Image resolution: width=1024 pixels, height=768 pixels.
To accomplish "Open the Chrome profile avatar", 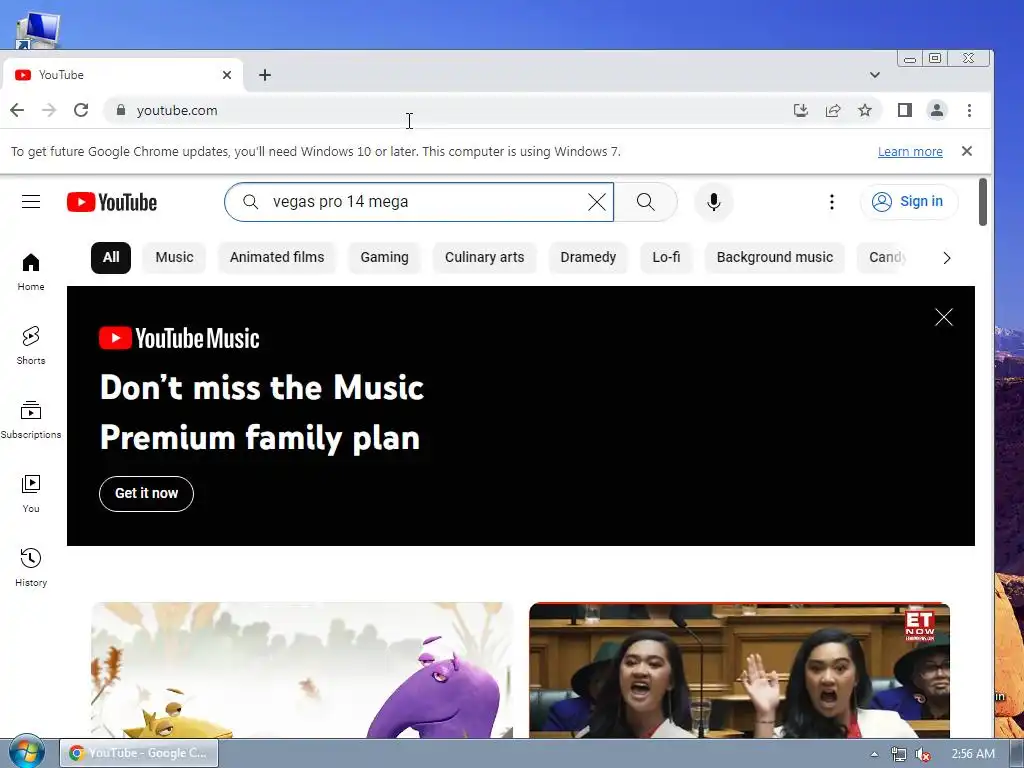I will [936, 110].
